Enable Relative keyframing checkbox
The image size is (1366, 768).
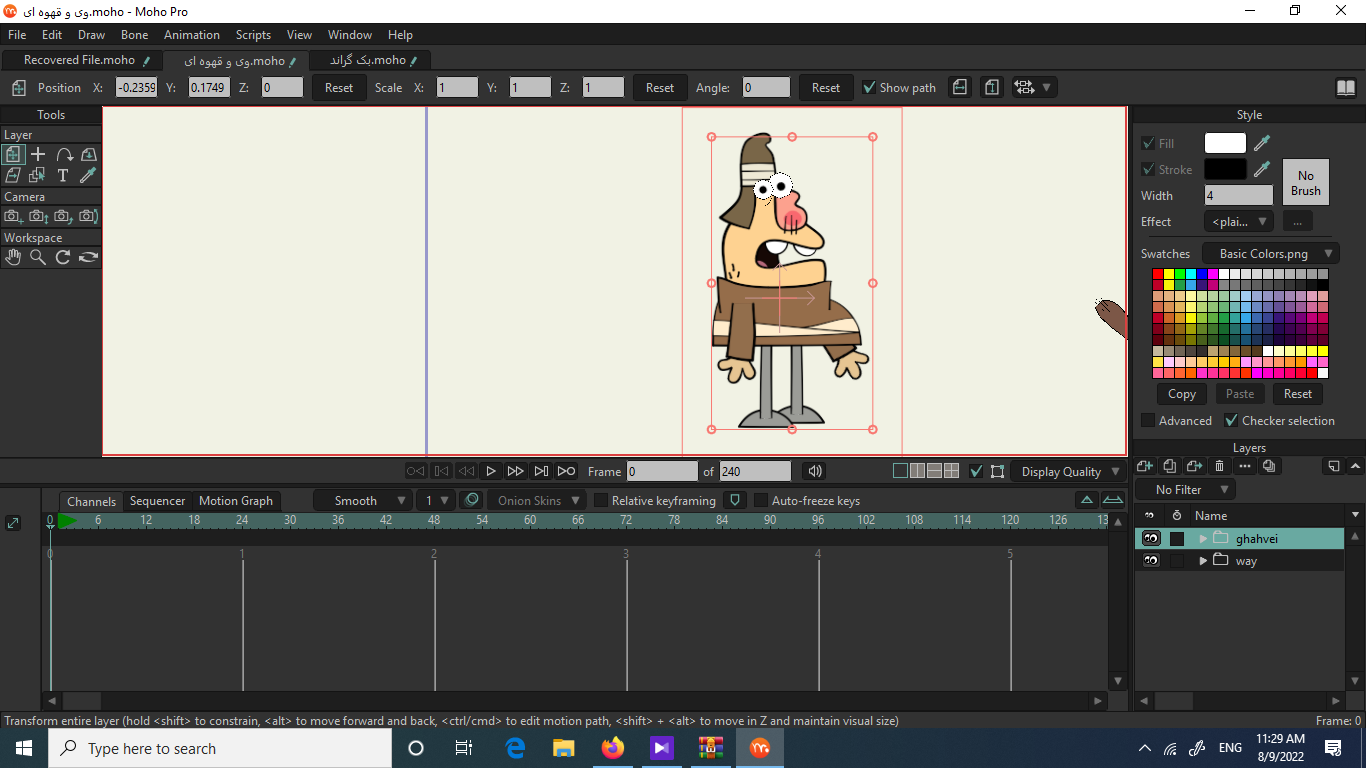(x=601, y=500)
